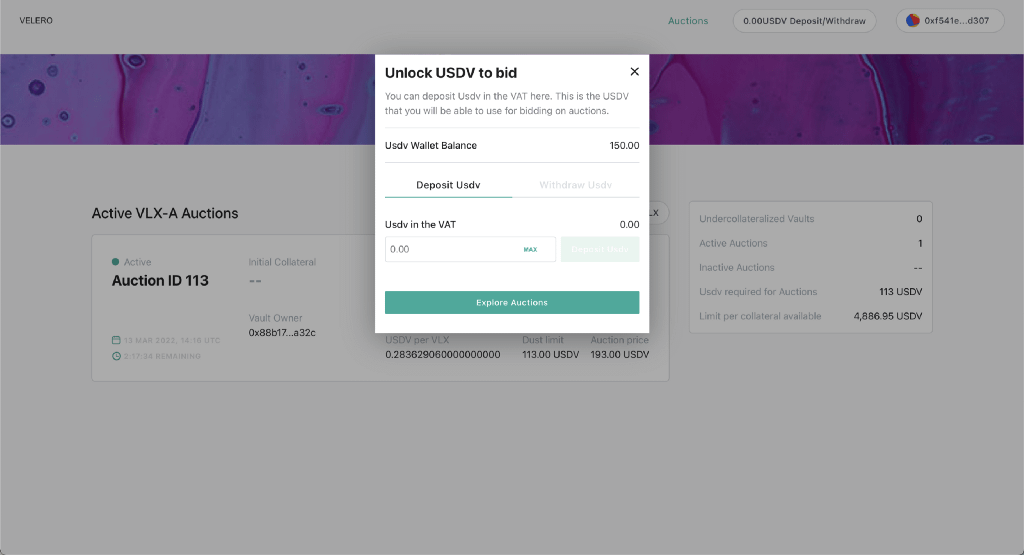
Task: Click the green Active status dot
Action: (x=116, y=262)
